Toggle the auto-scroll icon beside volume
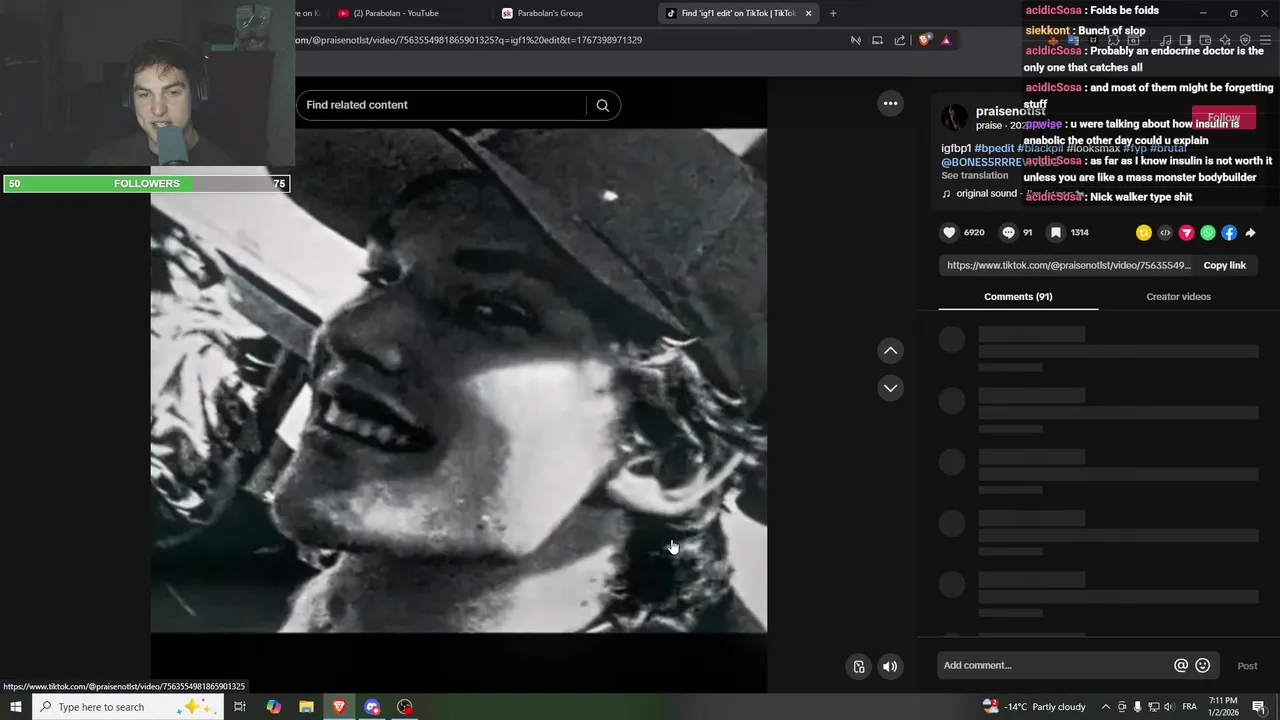The image size is (1280, 720). click(x=859, y=667)
